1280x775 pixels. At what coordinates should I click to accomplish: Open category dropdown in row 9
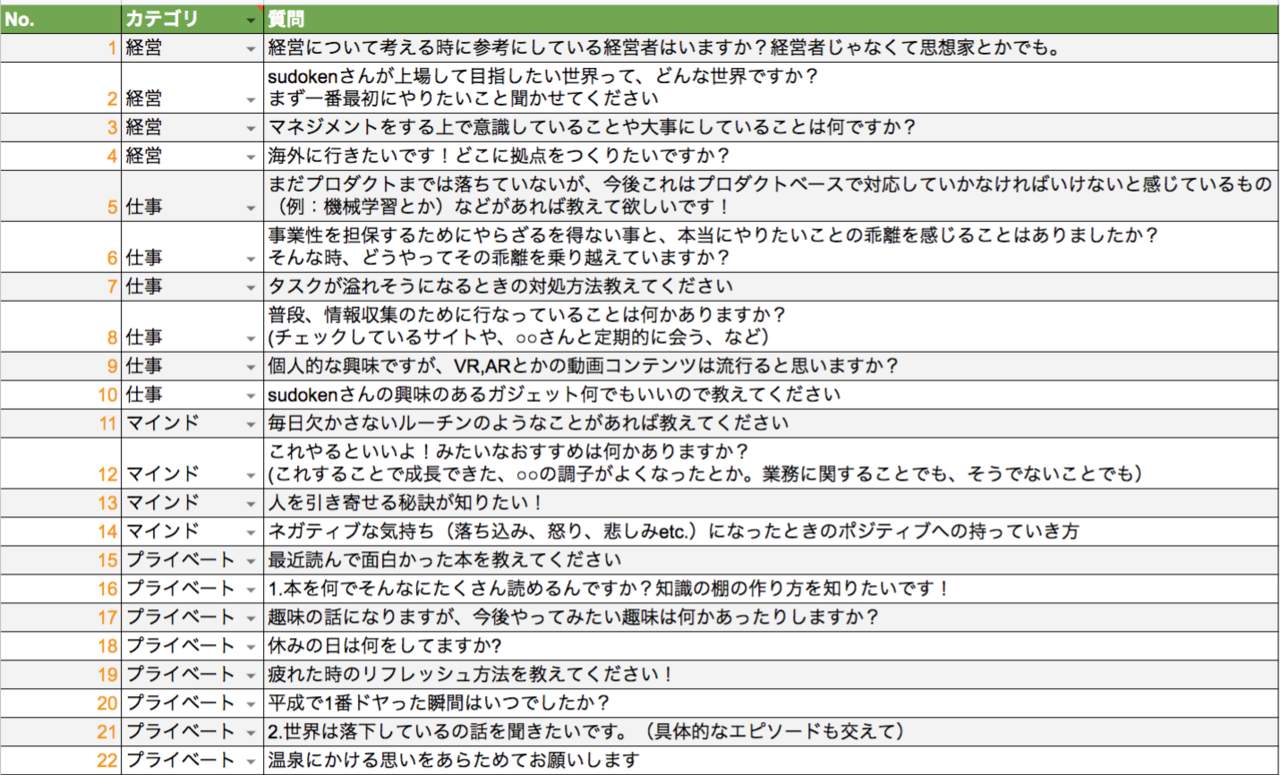coord(250,366)
